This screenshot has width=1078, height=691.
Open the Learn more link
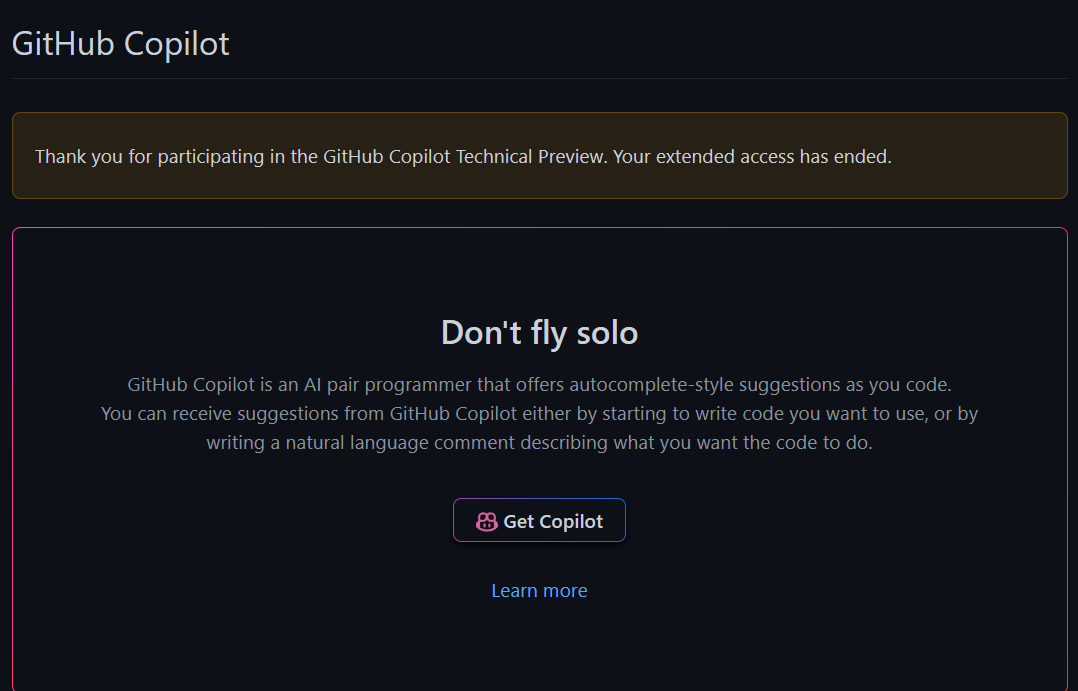(x=539, y=590)
